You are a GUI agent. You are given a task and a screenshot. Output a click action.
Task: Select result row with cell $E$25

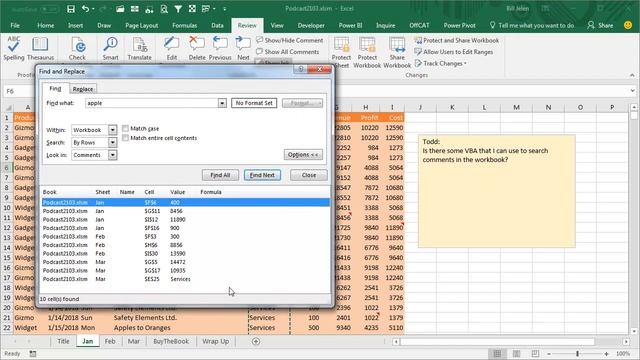pyautogui.click(x=186, y=279)
